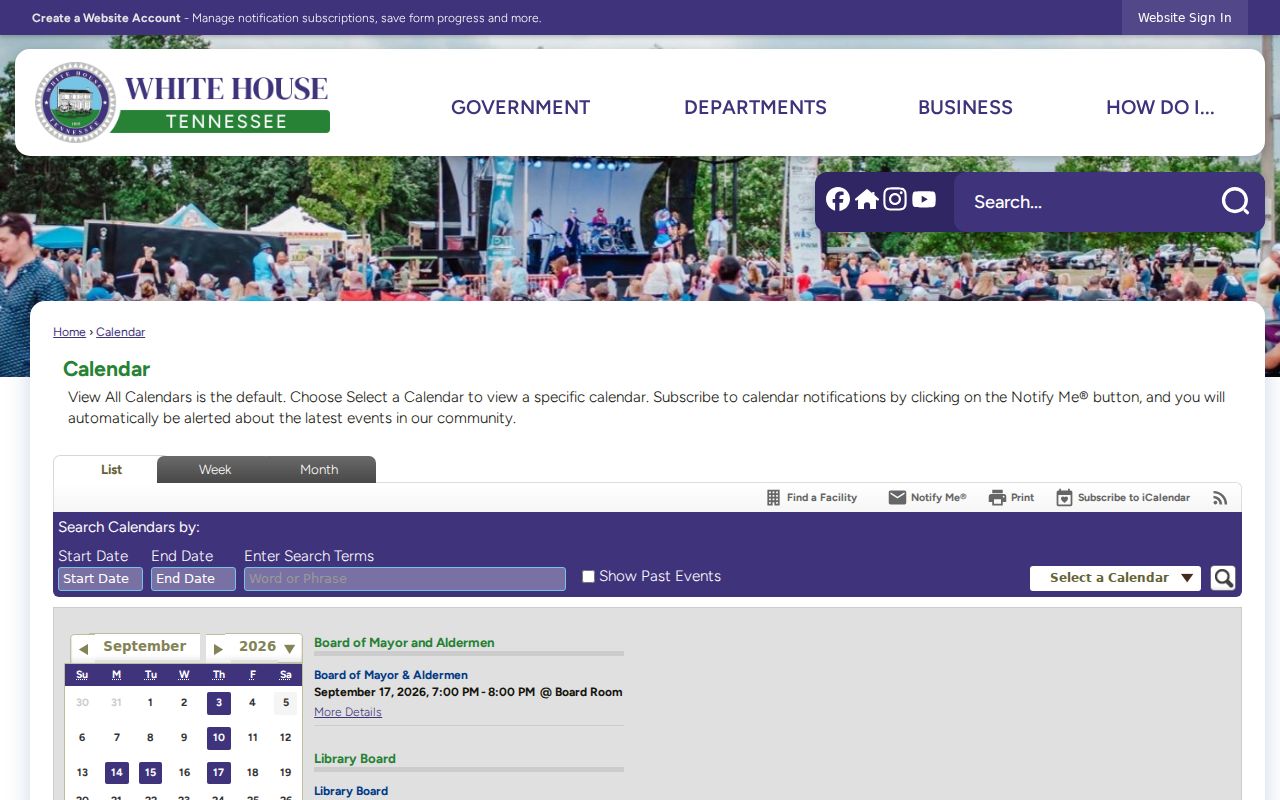Select September 14 in the mini calendar
This screenshot has height=800, width=1280.
(117, 773)
